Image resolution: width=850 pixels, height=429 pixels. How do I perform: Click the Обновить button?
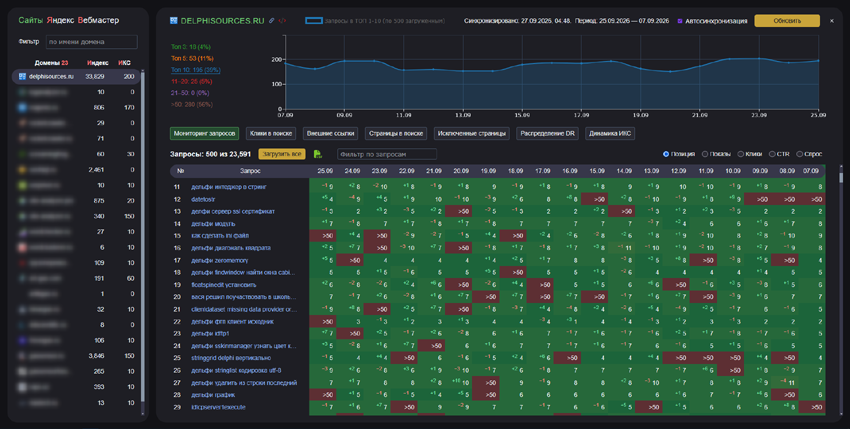pyautogui.click(x=787, y=21)
